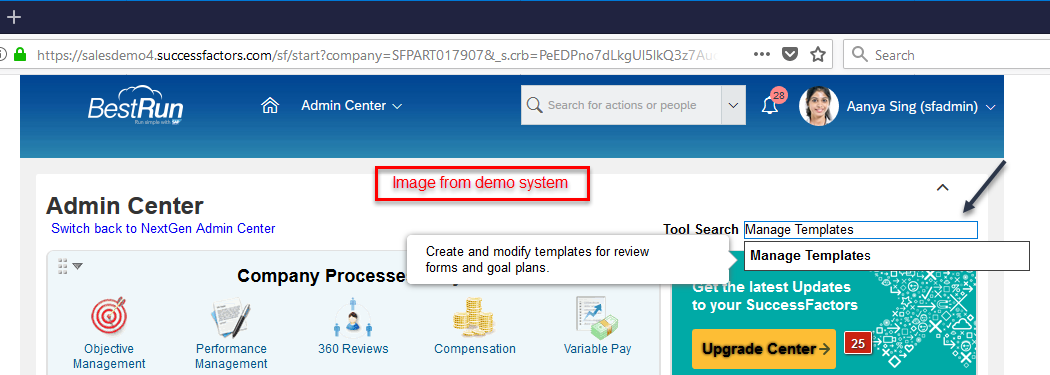Click the red 25 upgrades badge
This screenshot has width=1050, height=375.
click(x=858, y=344)
